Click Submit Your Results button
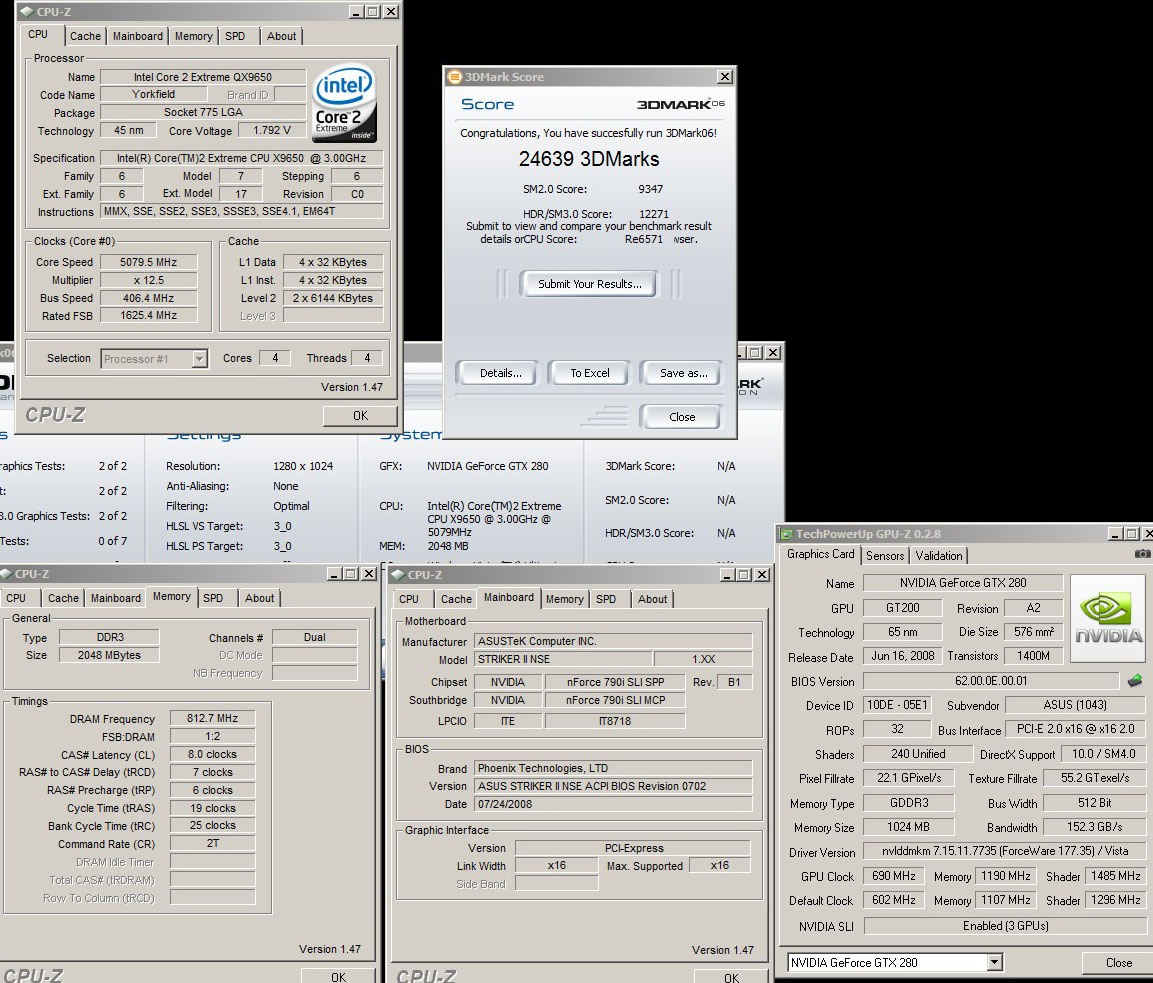Viewport: 1153px width, 983px height. coord(589,284)
